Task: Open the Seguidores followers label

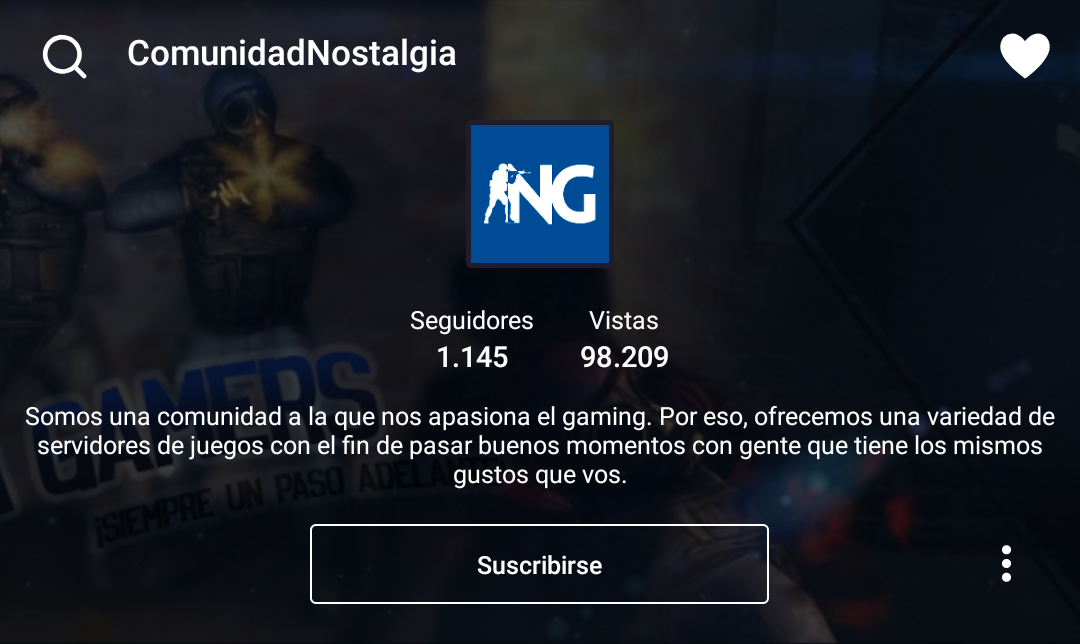Action: click(x=471, y=320)
